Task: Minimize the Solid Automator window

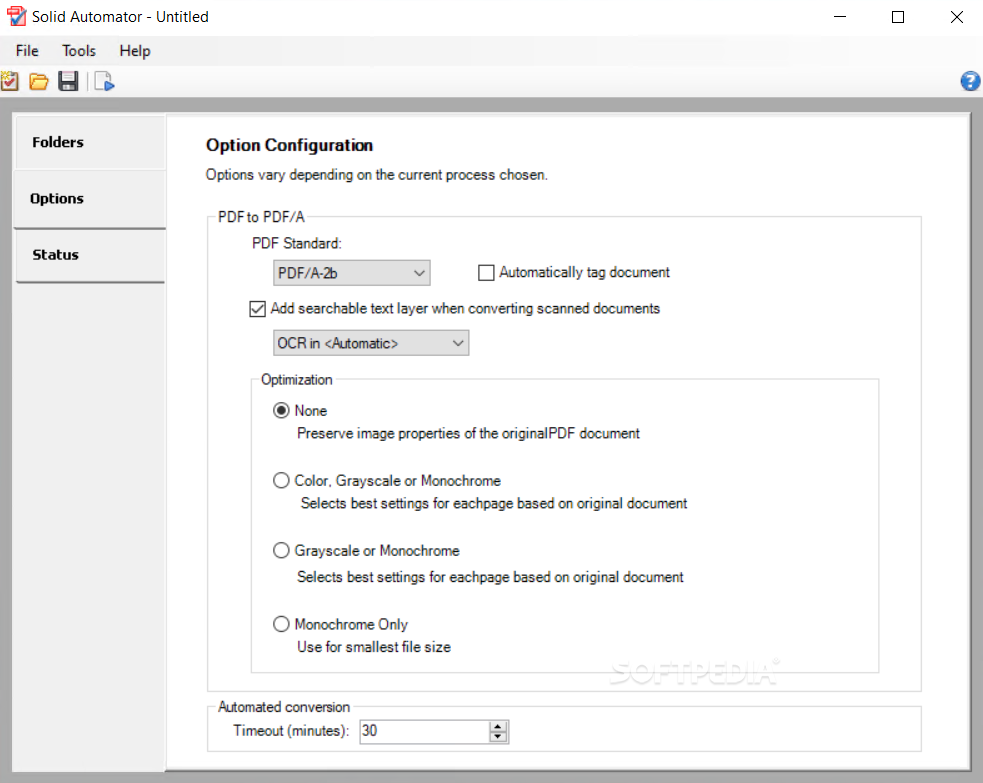Action: pyautogui.click(x=840, y=17)
